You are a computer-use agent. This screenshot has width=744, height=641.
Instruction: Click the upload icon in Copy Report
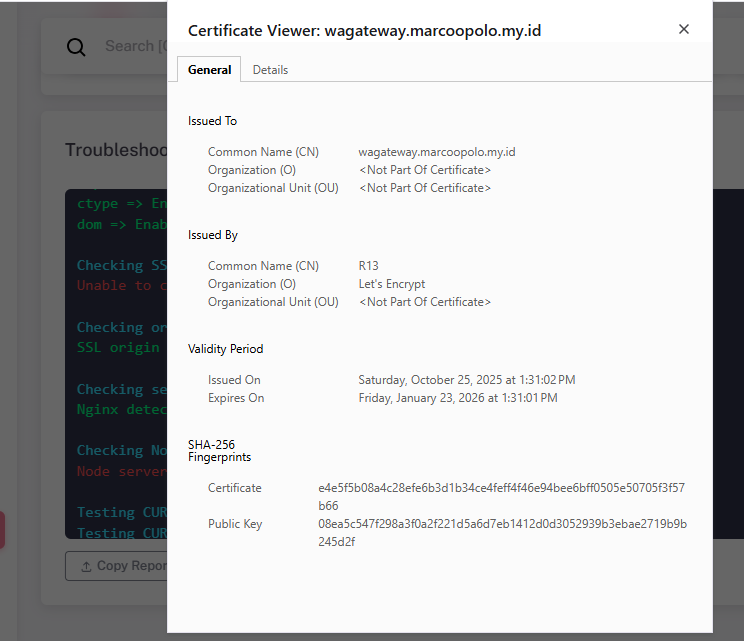(x=83, y=566)
